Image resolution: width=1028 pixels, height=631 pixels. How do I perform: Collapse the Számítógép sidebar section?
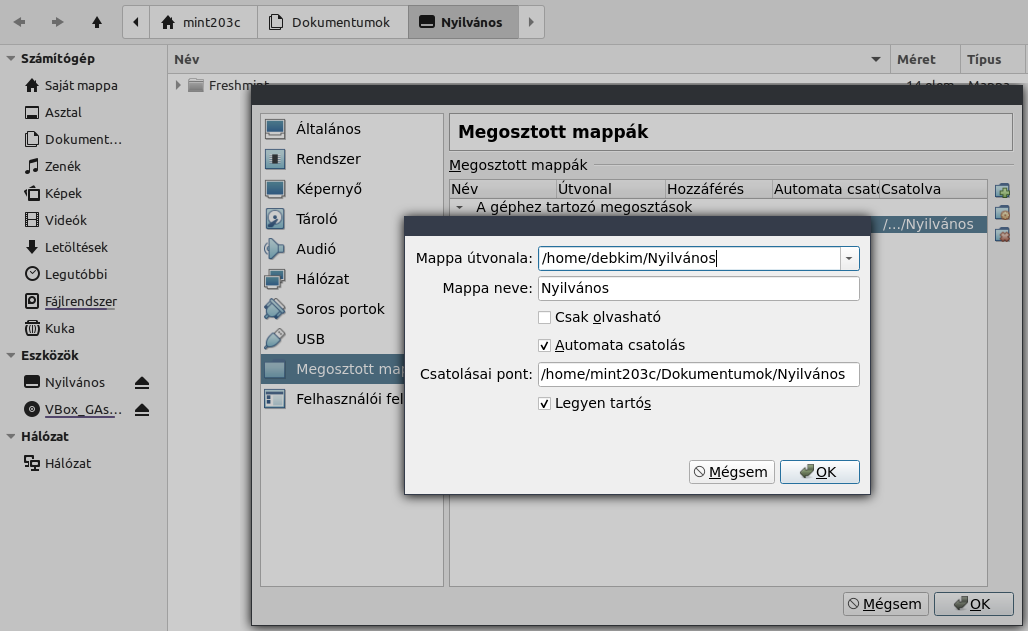tap(10, 58)
